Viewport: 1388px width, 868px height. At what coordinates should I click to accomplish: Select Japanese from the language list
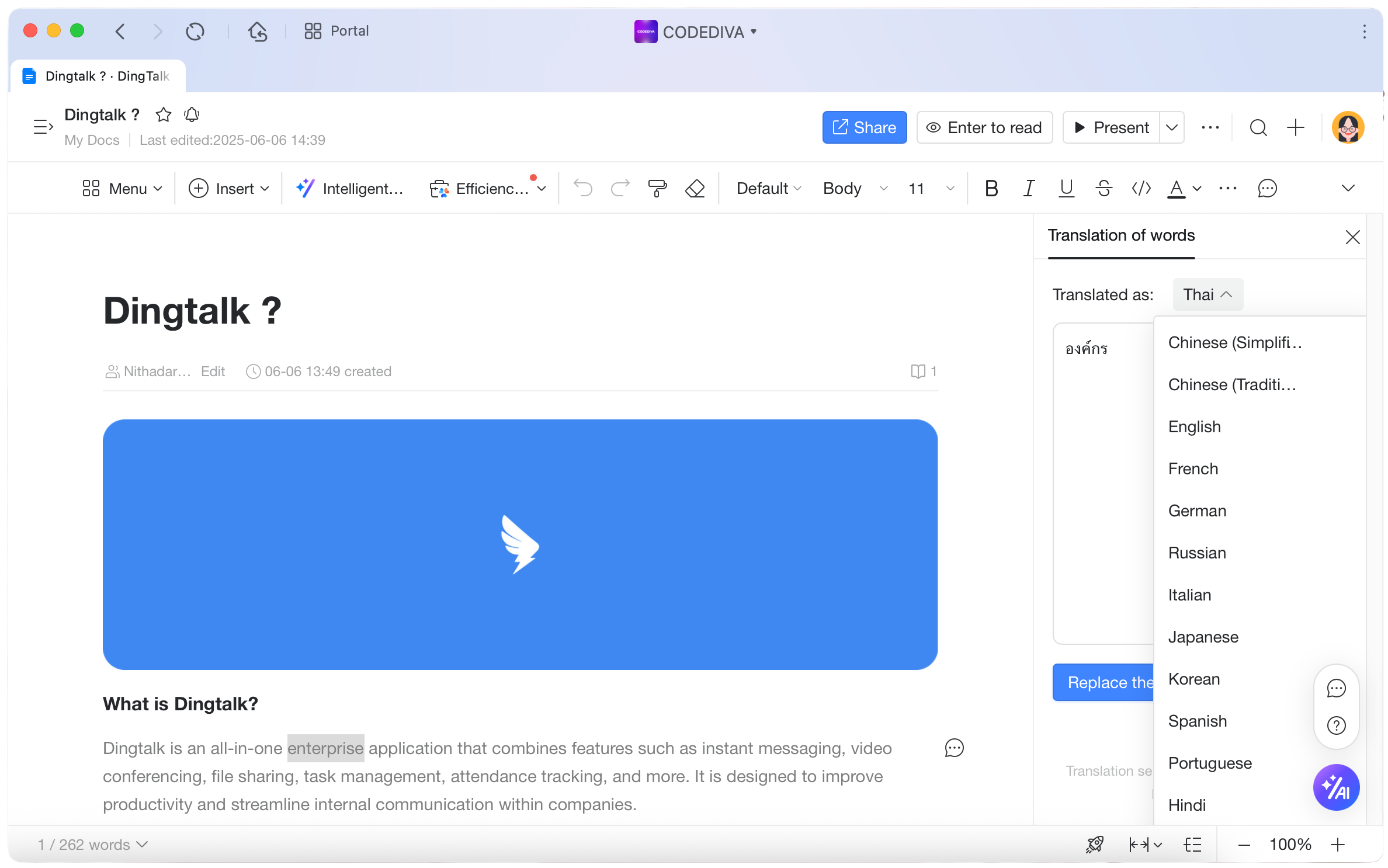coord(1203,637)
